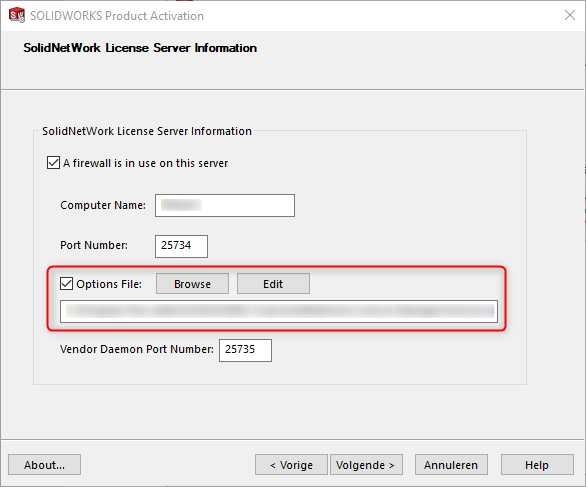Proceed with 'Volgende >' button
Image resolution: width=586 pixels, height=487 pixels.
(366, 465)
